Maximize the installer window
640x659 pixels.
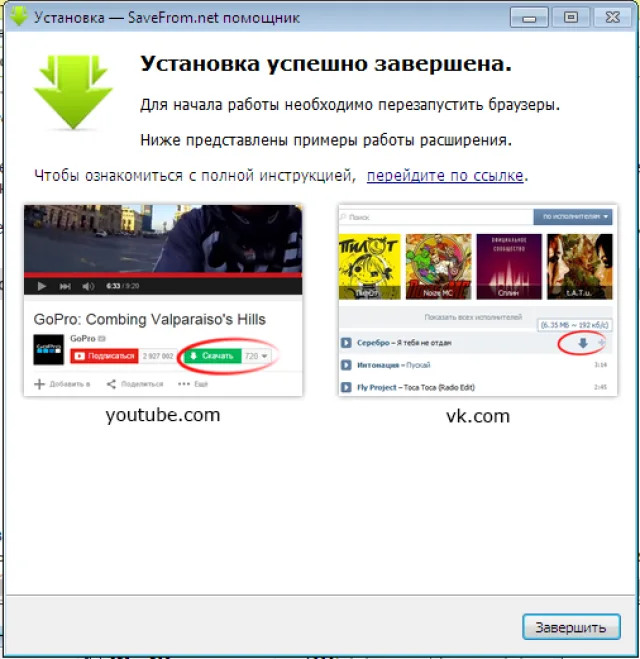[x=571, y=18]
